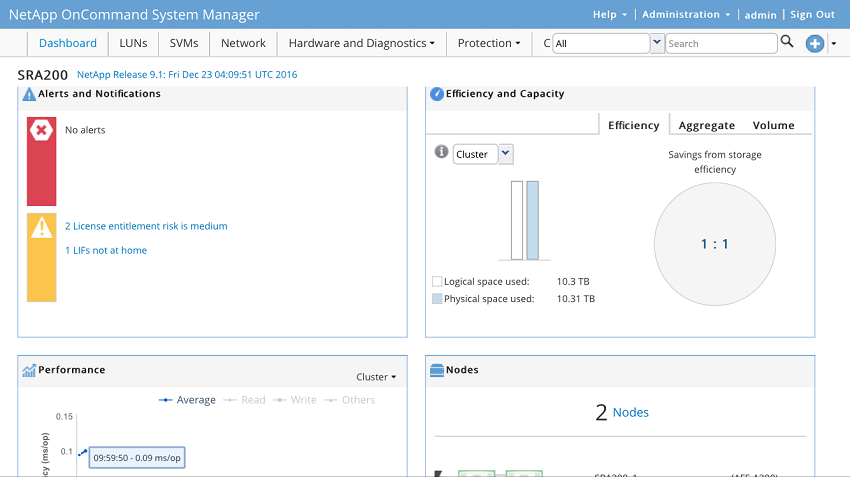Viewport: 850px width, 477px height.
Task: Click the Performance chart icon
Action: click(x=29, y=370)
